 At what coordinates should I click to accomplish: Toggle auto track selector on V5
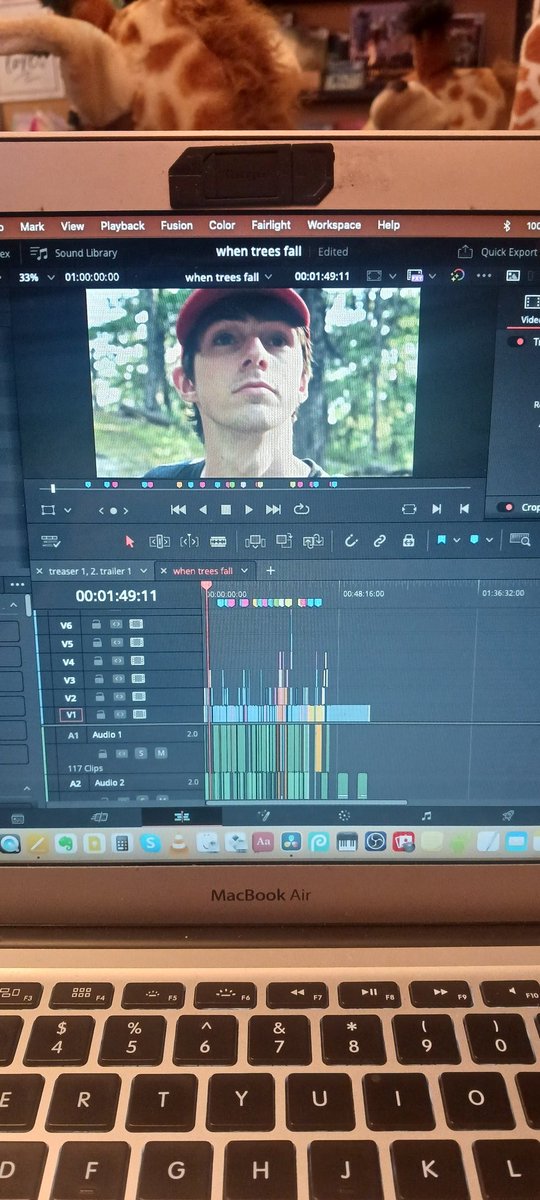point(116,643)
